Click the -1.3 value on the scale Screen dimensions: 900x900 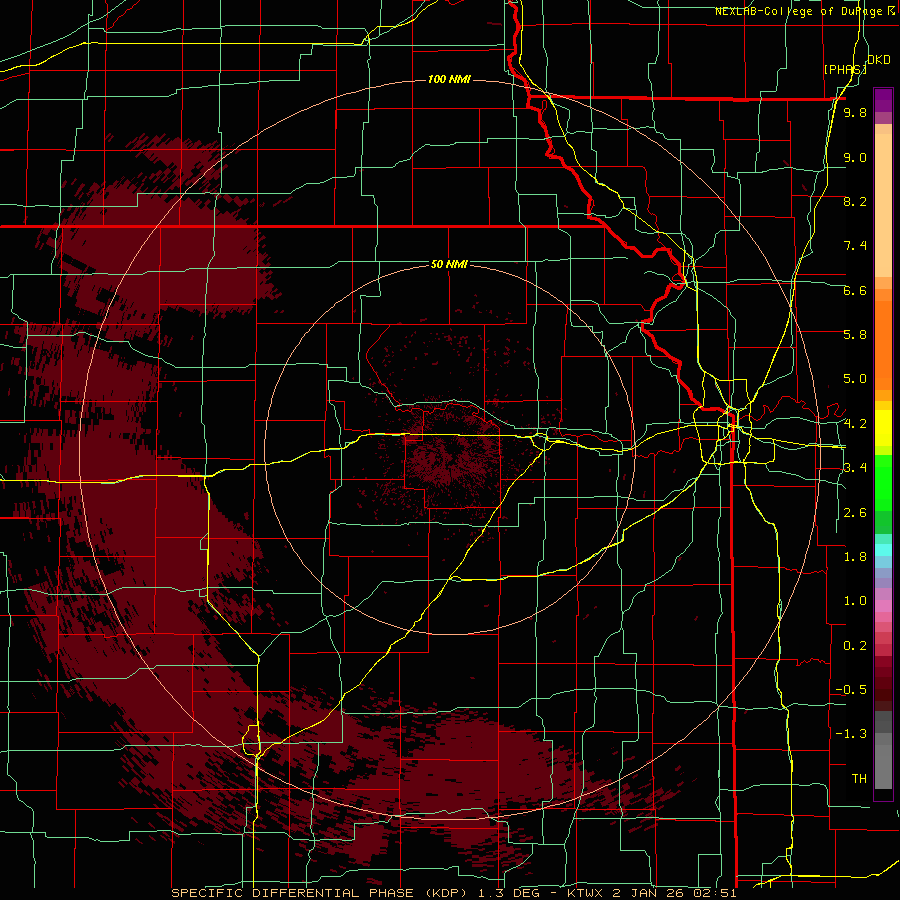[x=851, y=734]
